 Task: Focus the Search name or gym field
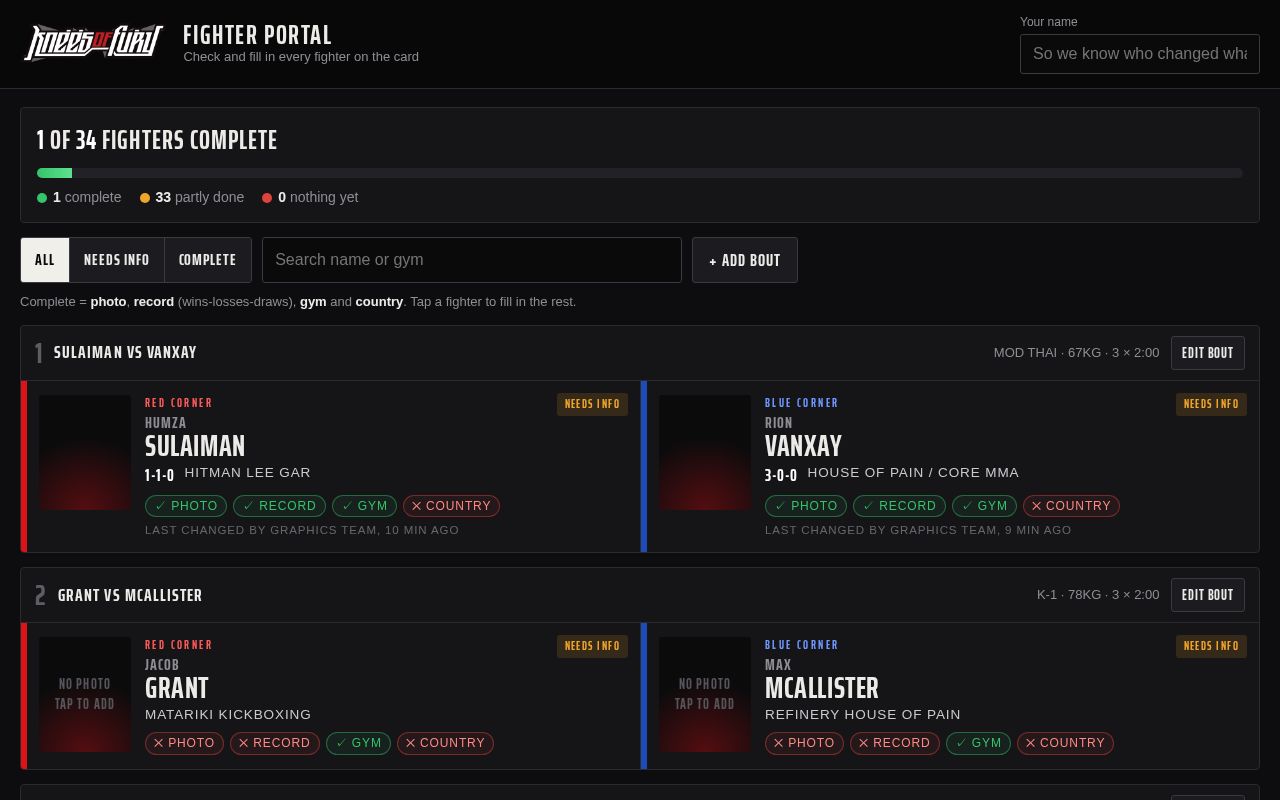pyautogui.click(x=472, y=260)
